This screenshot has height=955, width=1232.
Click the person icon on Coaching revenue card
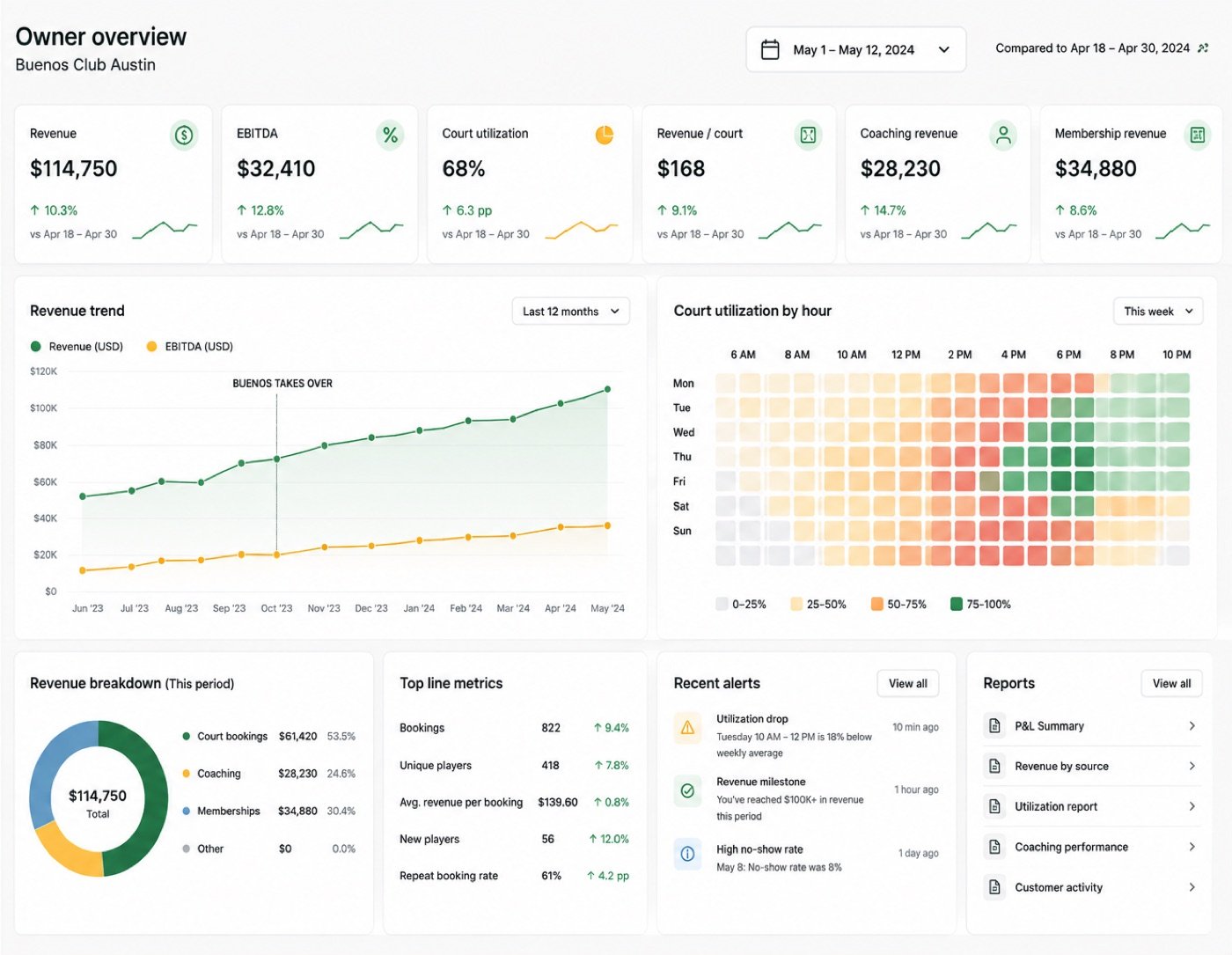pyautogui.click(x=1002, y=135)
